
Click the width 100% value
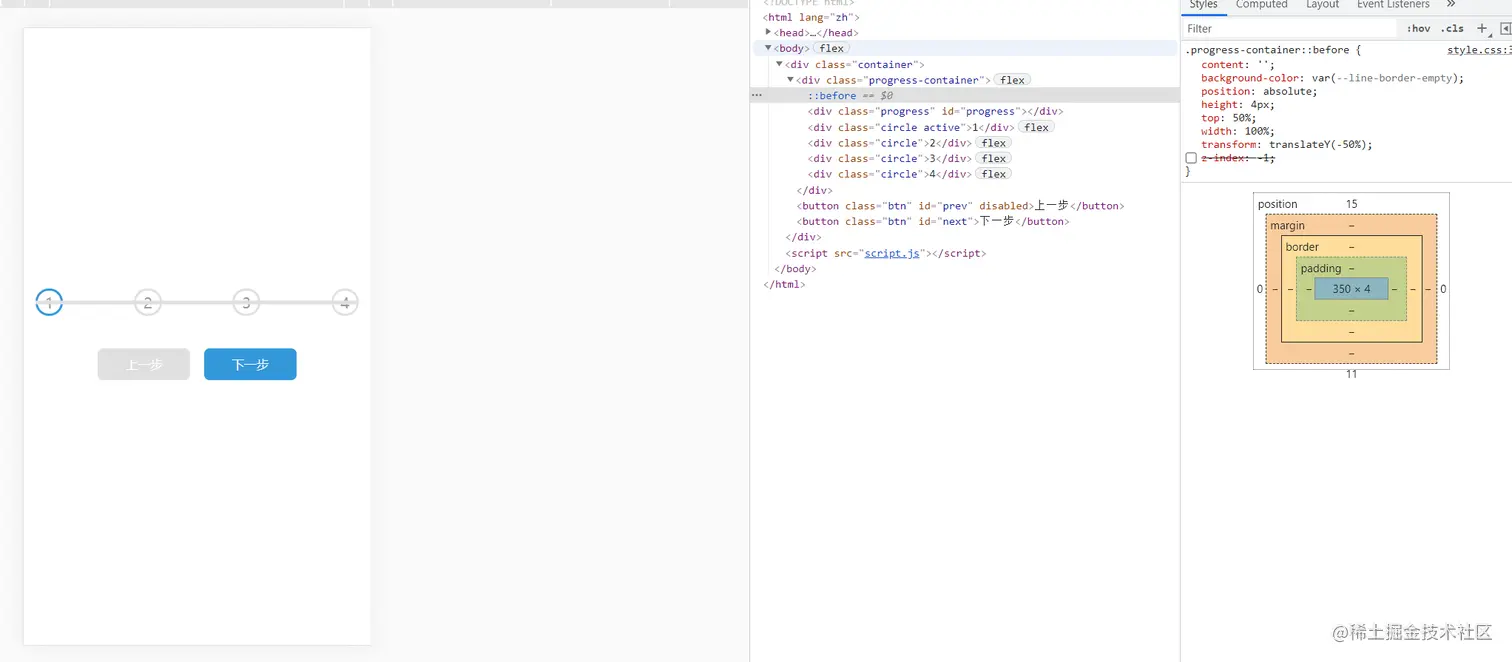coord(1258,131)
